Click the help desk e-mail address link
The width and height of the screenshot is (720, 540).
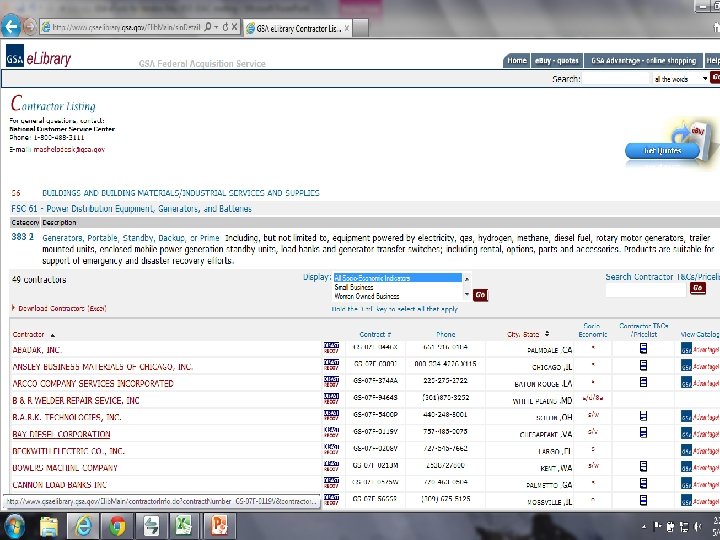point(69,150)
